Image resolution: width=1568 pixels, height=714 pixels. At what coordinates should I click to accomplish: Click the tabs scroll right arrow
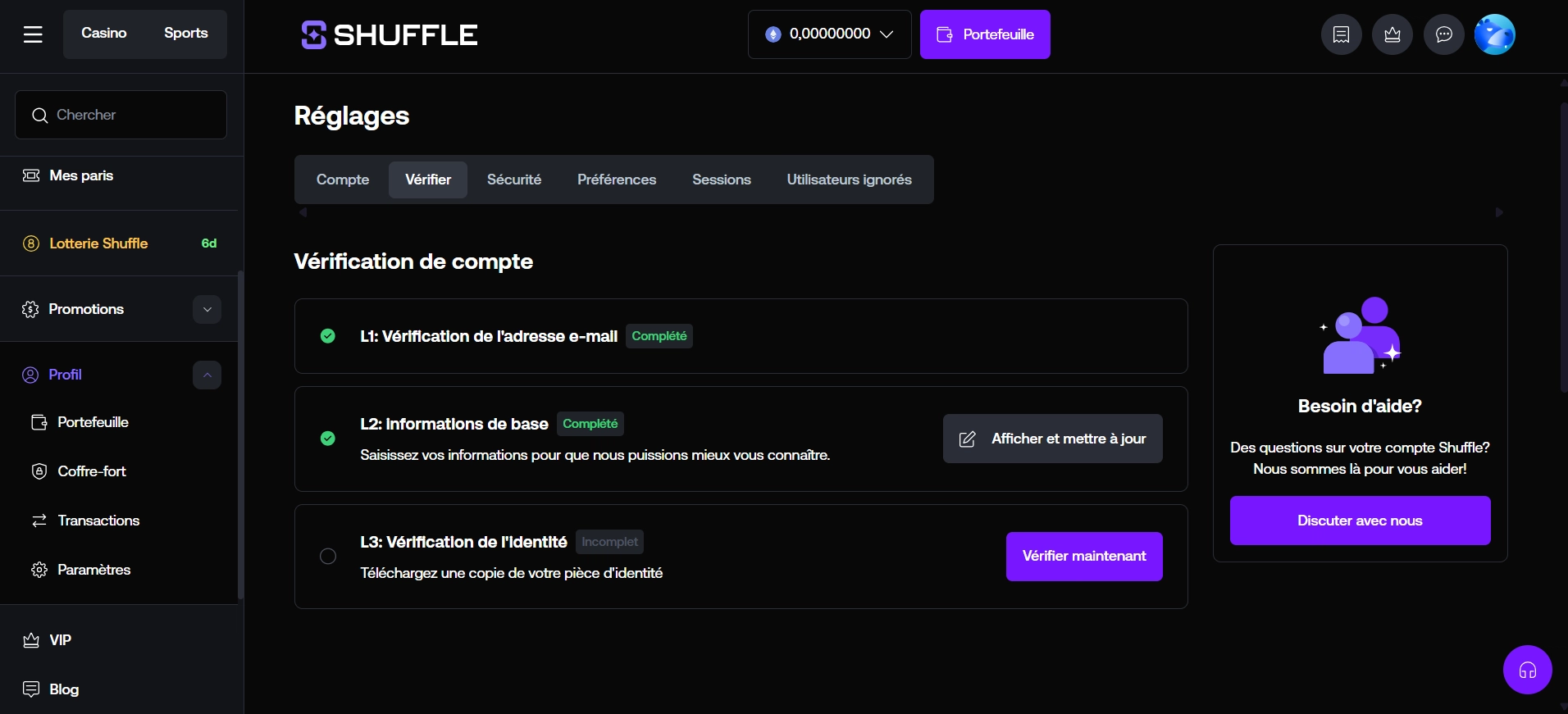(x=1499, y=212)
